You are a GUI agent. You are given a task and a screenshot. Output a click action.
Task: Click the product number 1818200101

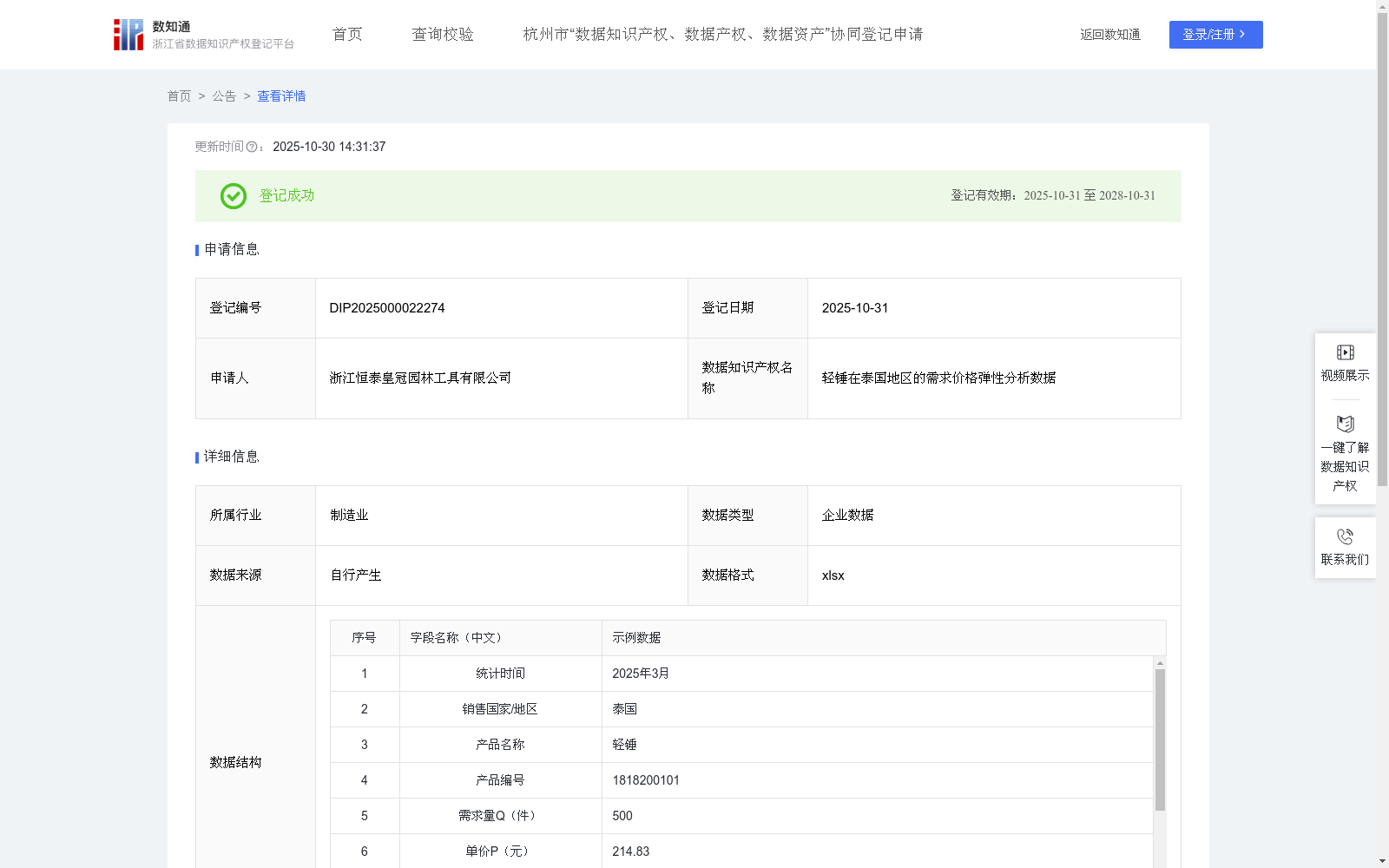tap(646, 780)
